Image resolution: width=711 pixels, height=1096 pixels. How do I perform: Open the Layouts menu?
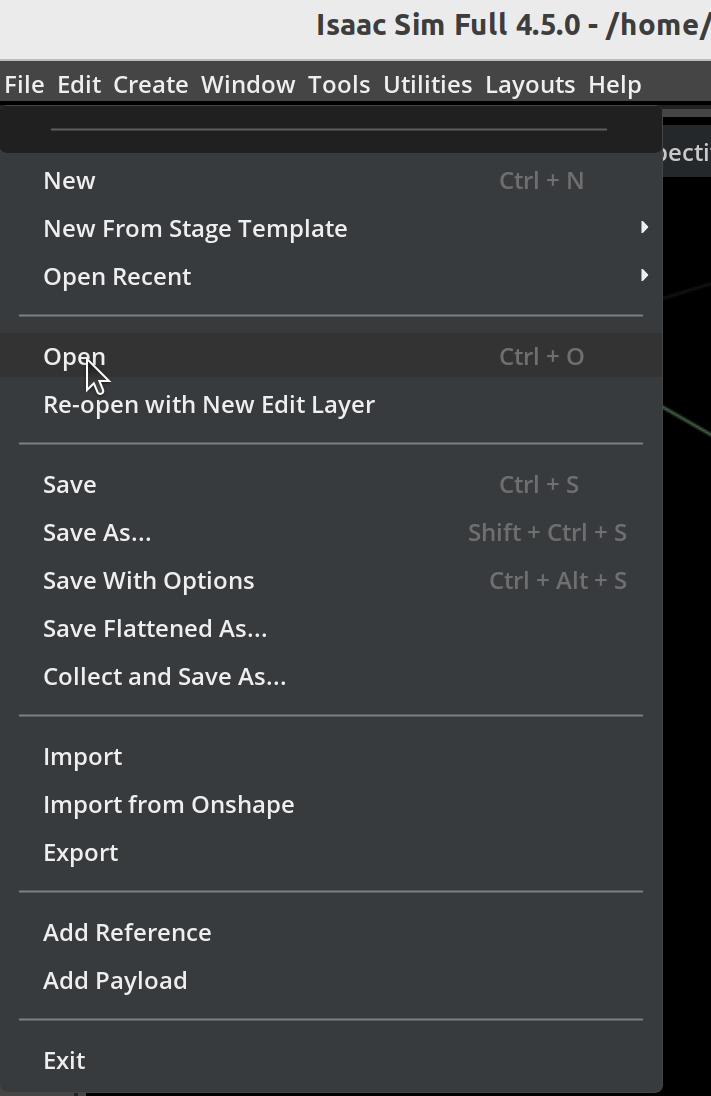tap(530, 85)
